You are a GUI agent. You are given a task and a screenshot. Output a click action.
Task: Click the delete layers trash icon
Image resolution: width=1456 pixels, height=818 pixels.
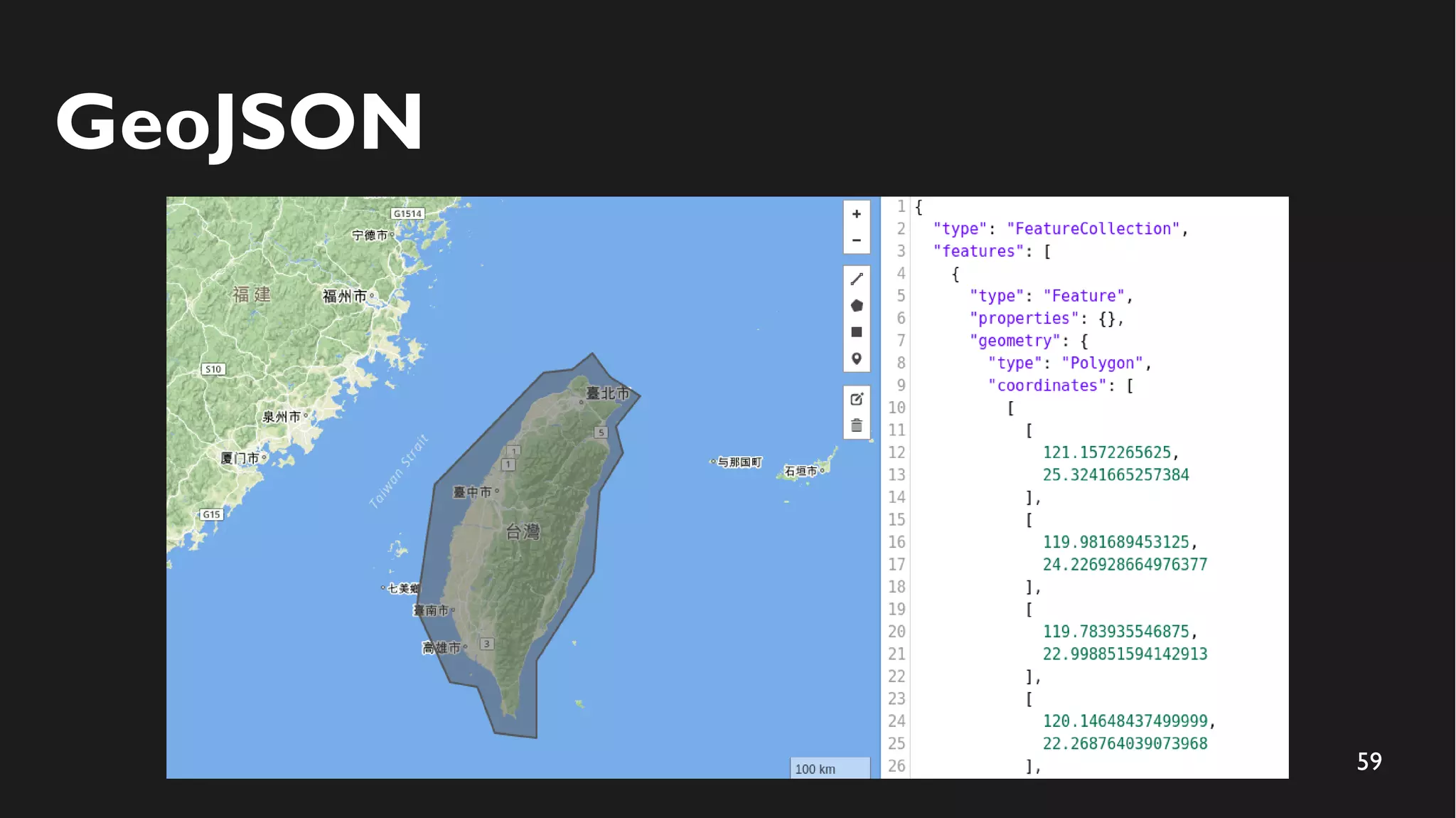click(857, 425)
